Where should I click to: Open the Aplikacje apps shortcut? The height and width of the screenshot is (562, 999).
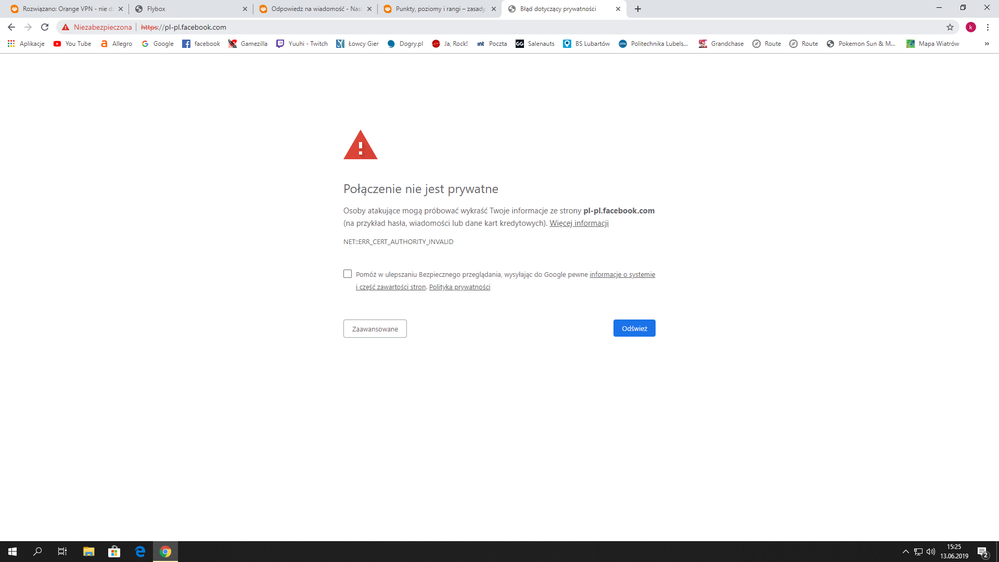(x=26, y=44)
